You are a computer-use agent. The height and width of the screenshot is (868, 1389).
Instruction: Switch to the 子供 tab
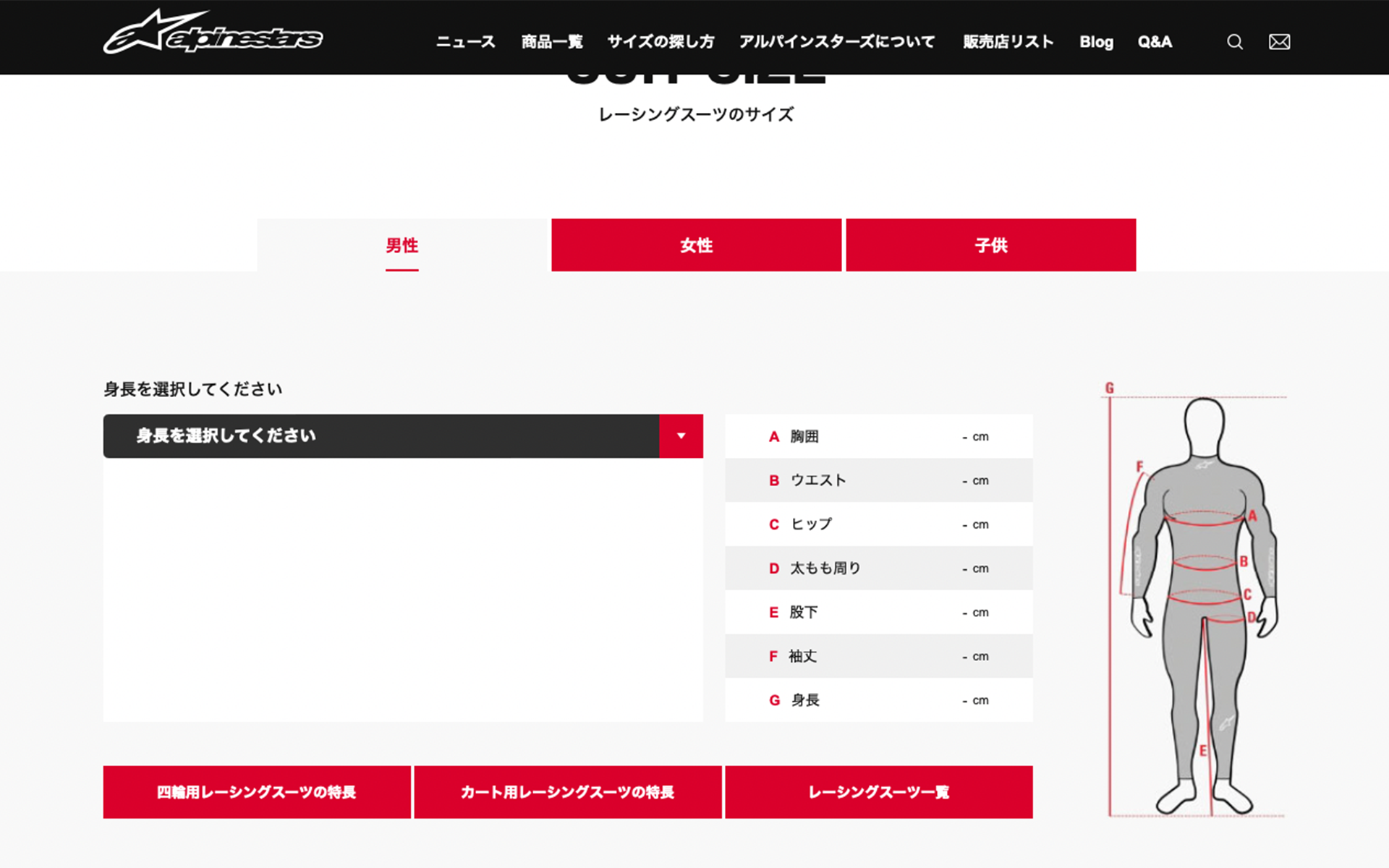tap(990, 245)
